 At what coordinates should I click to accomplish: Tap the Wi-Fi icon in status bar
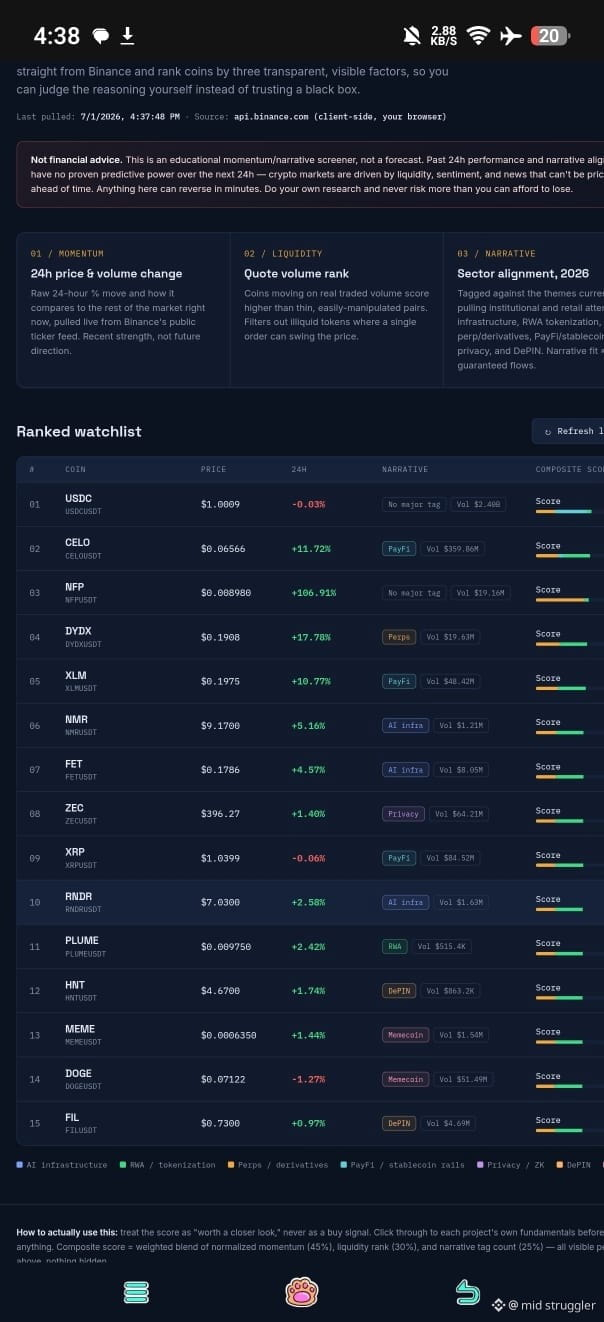coord(478,36)
